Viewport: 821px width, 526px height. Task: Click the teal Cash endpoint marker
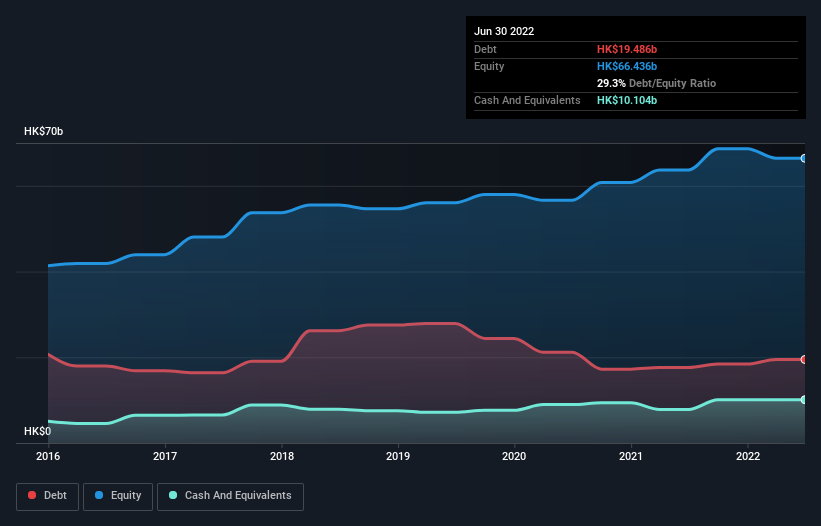(804, 399)
